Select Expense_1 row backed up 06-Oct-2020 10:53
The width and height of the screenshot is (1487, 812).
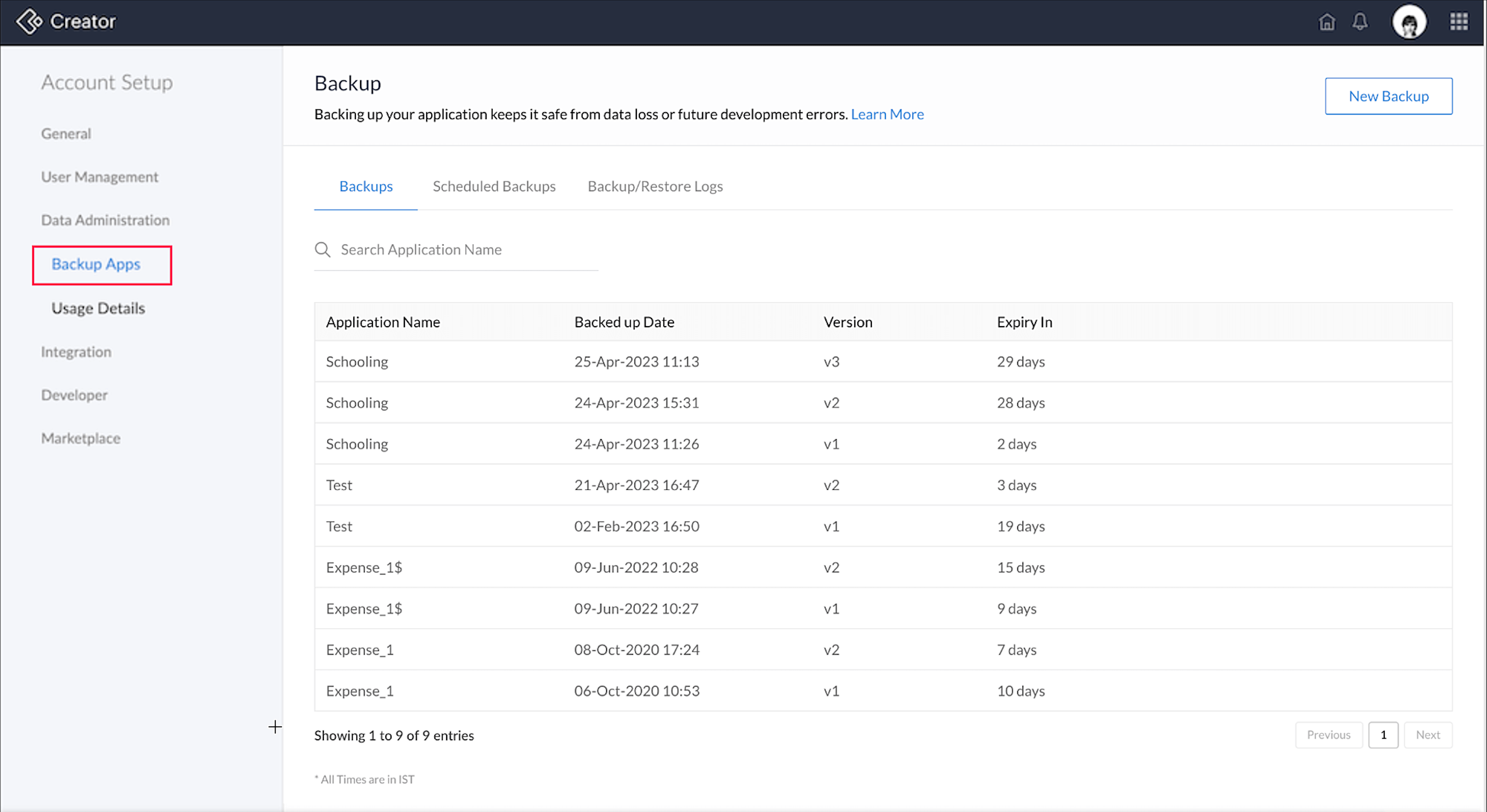[883, 691]
